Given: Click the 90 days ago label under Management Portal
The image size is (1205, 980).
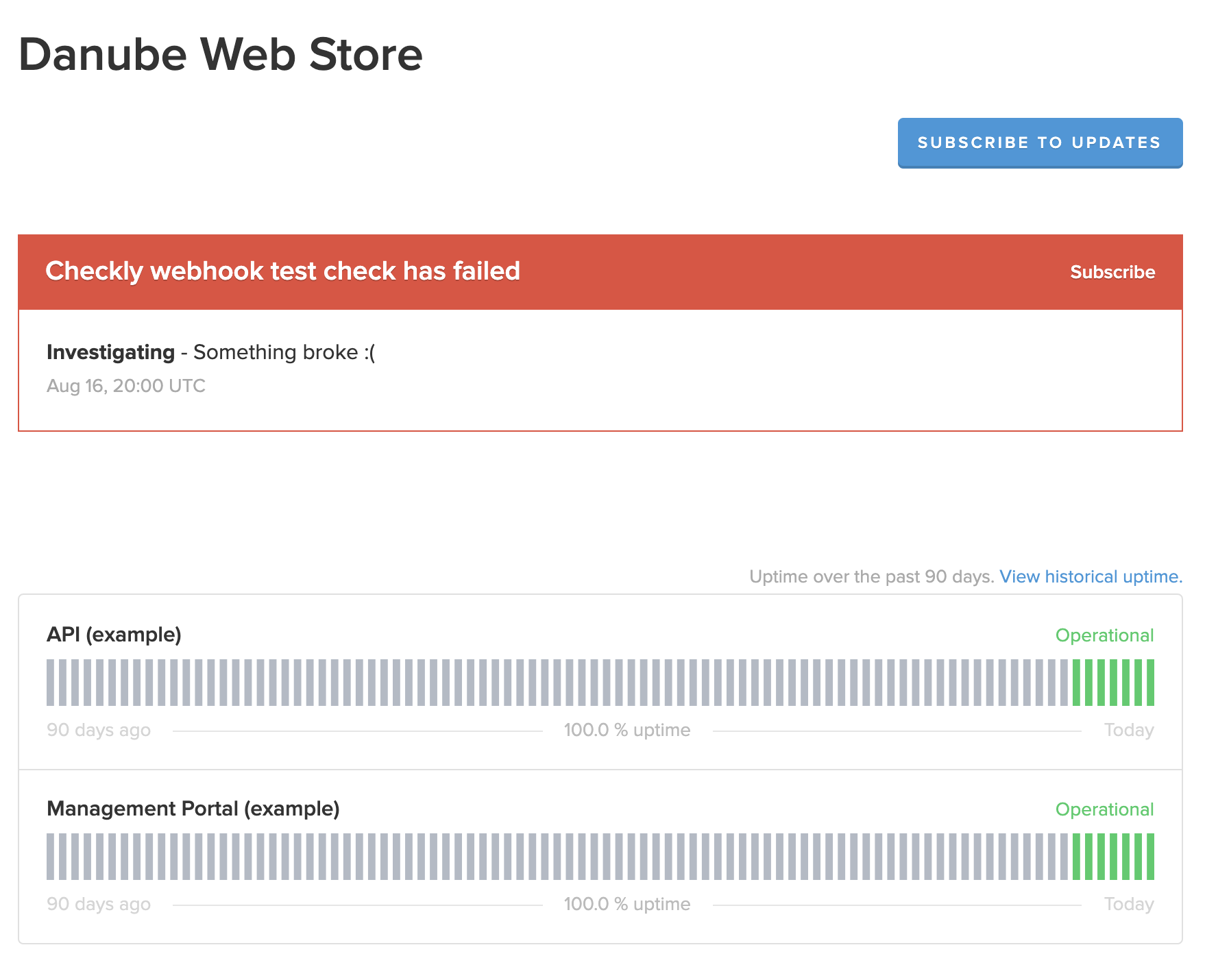Looking at the screenshot, I should coord(99,904).
